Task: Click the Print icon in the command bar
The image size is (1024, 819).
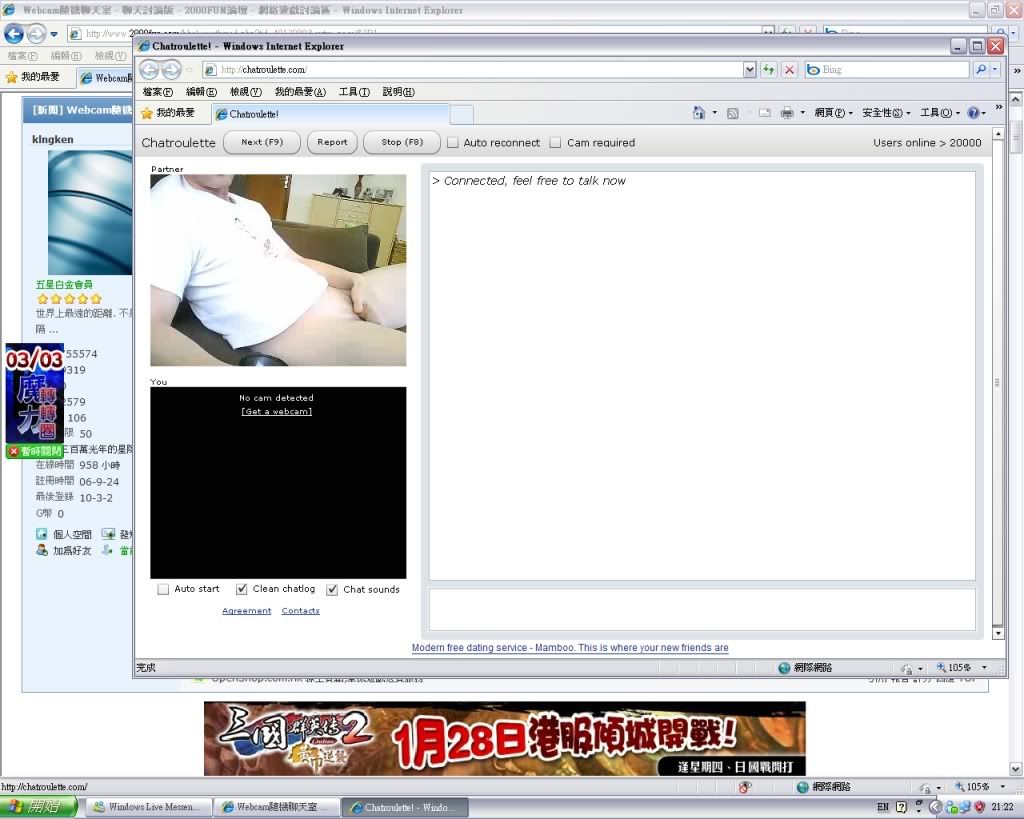Action: (x=787, y=113)
